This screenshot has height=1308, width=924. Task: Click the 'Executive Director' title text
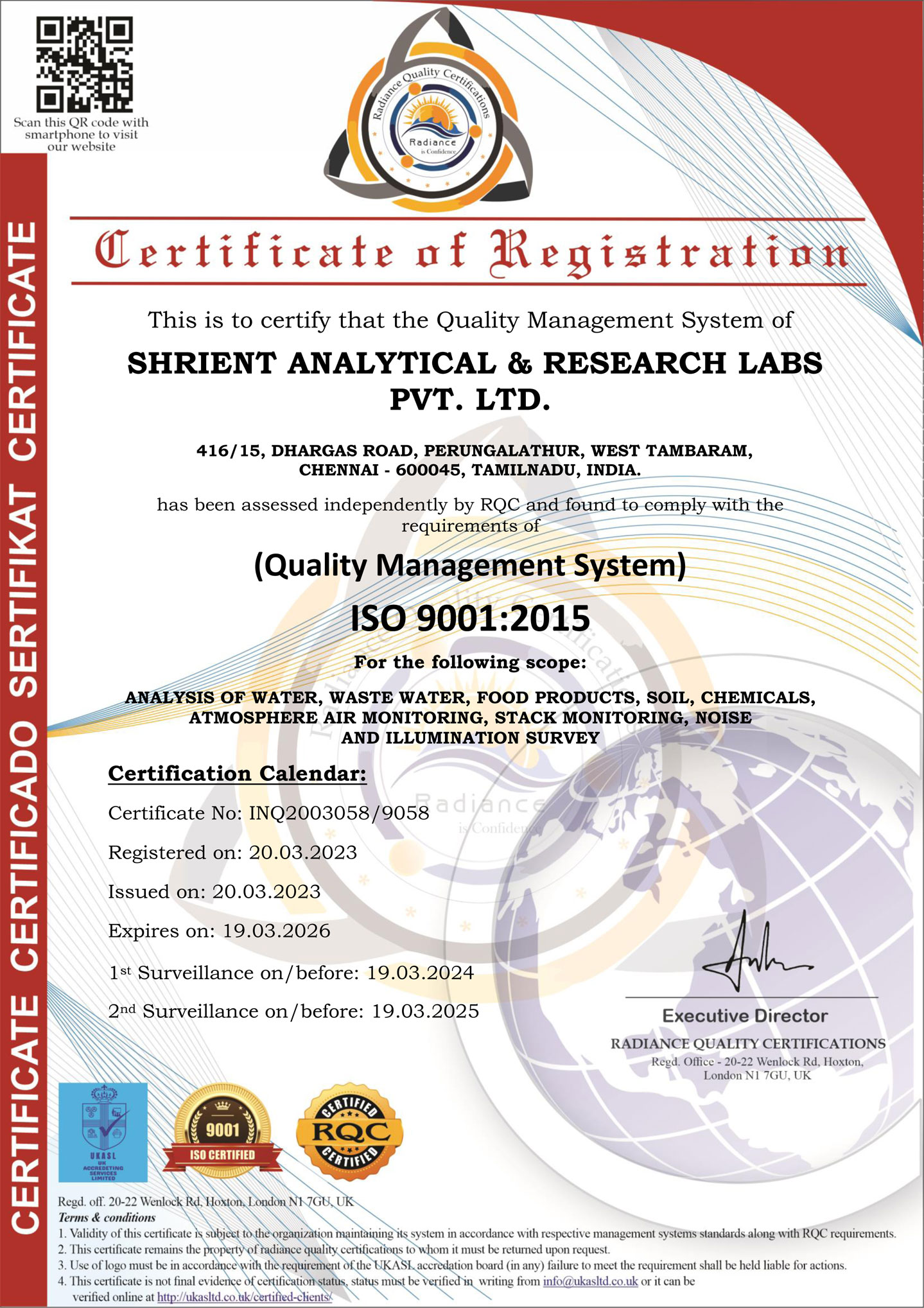745,1016
